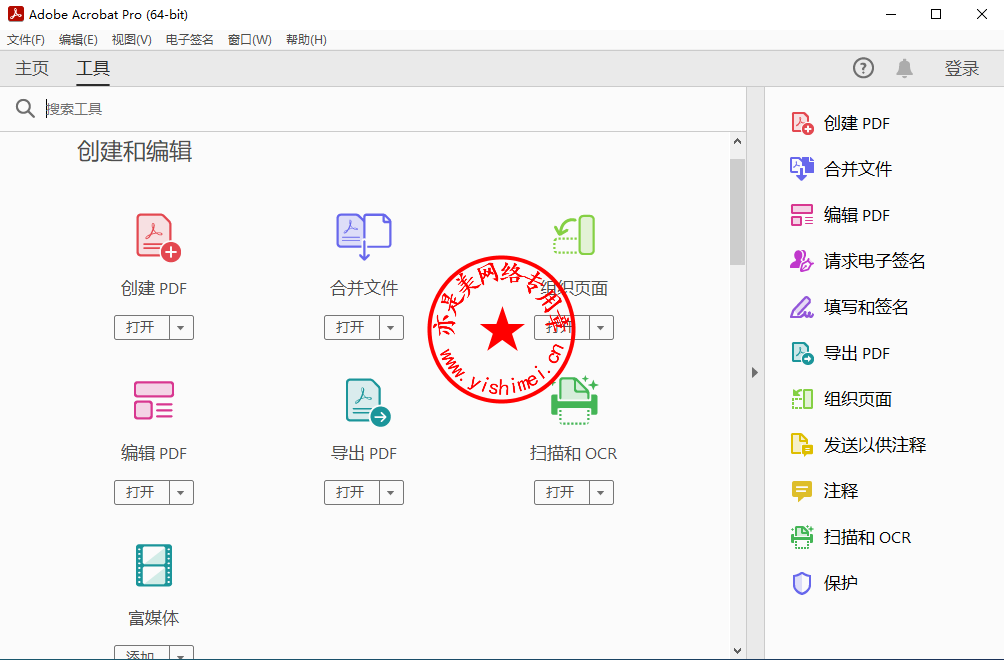1004x660 pixels.
Task: Select 保护 shield icon in right sidebar
Action: click(802, 583)
